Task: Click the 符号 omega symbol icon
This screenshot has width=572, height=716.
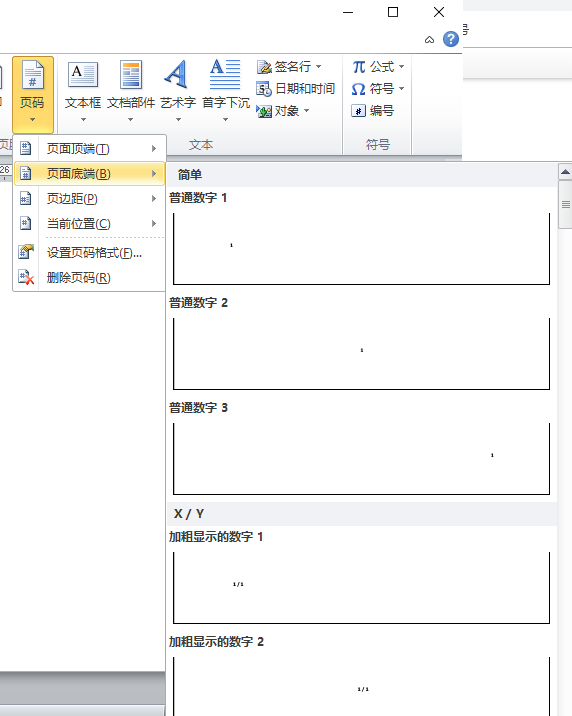Action: [359, 89]
